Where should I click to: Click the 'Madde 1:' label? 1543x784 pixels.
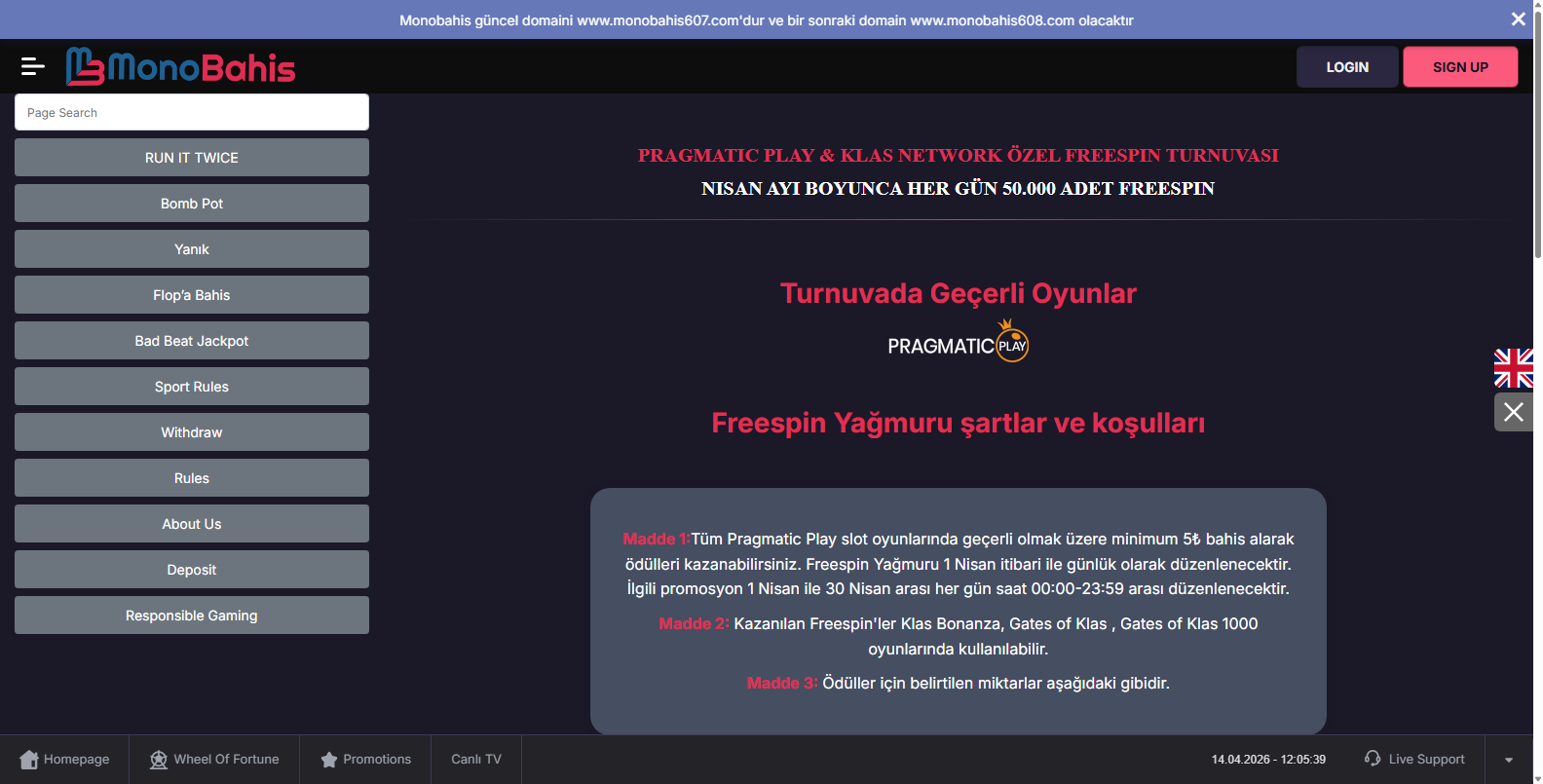tap(657, 539)
